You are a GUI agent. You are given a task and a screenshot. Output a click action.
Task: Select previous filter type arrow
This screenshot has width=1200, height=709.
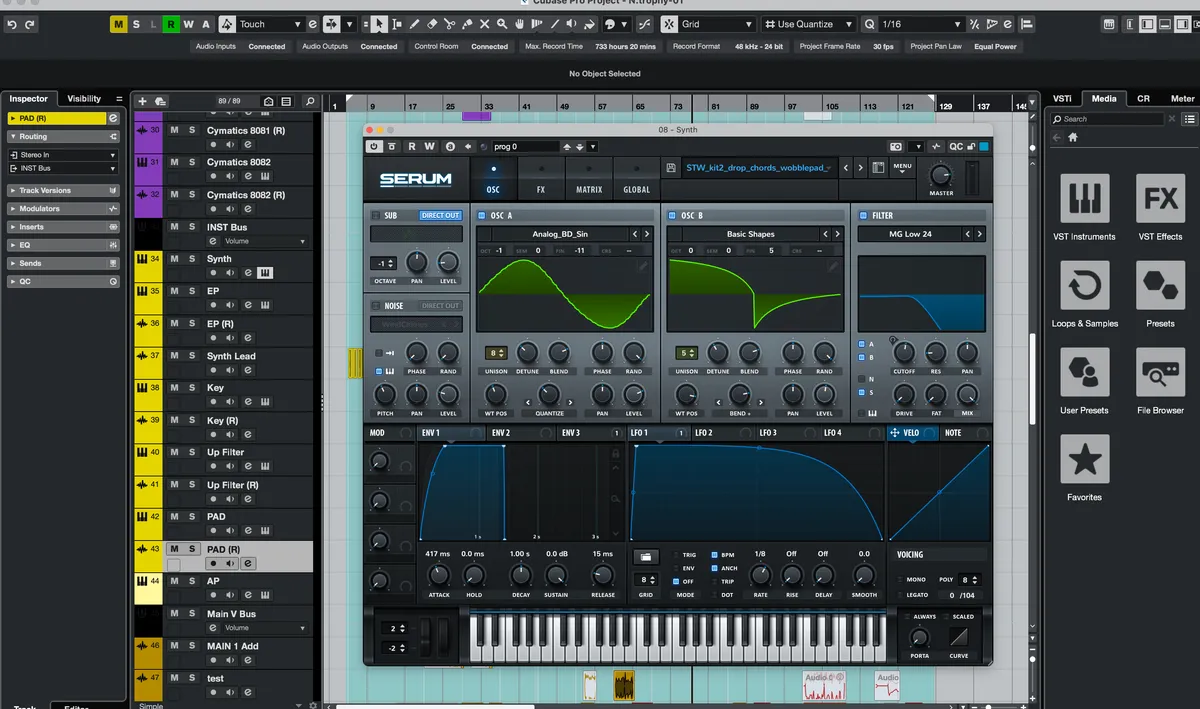coord(967,234)
